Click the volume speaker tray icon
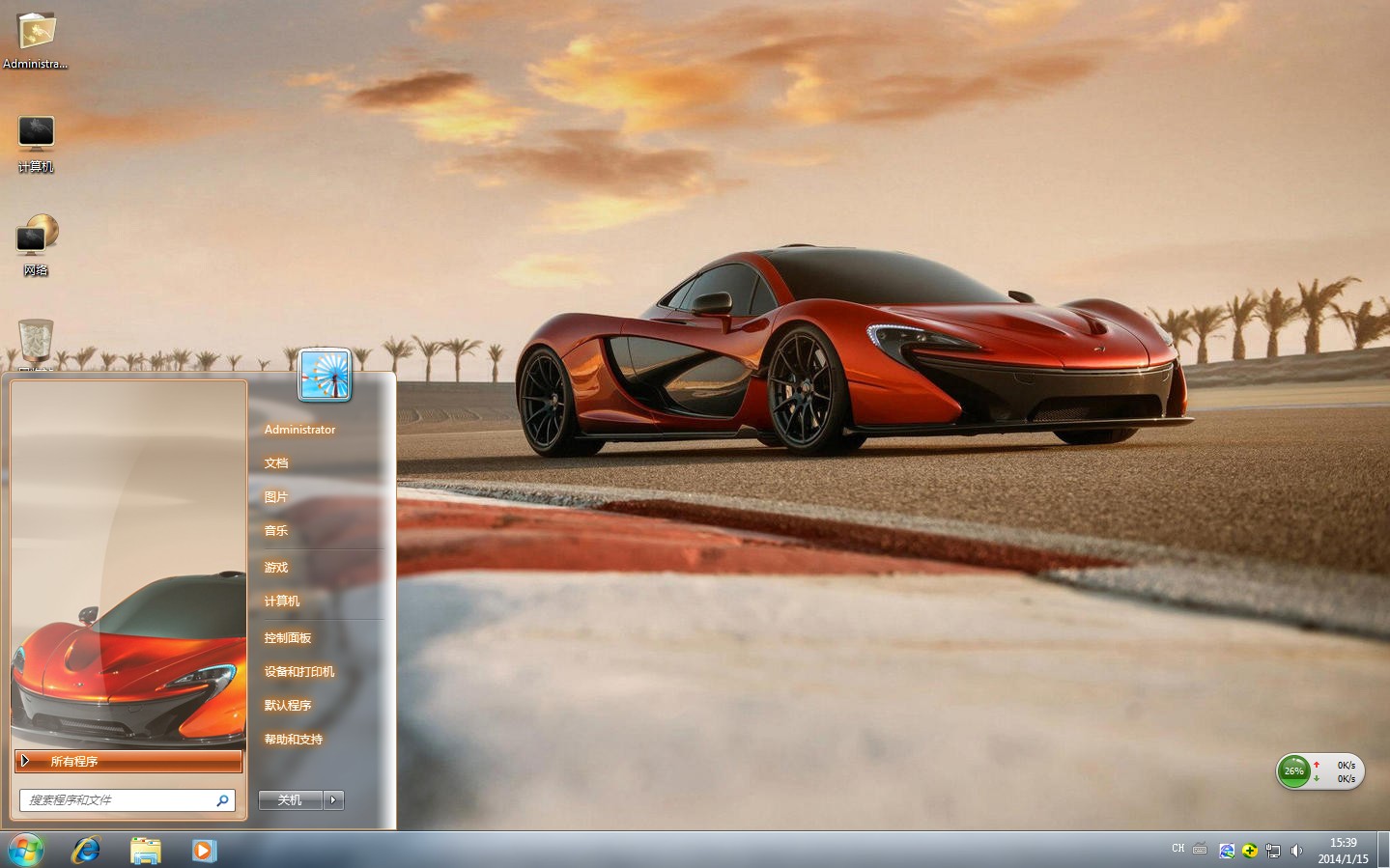 [1296, 851]
